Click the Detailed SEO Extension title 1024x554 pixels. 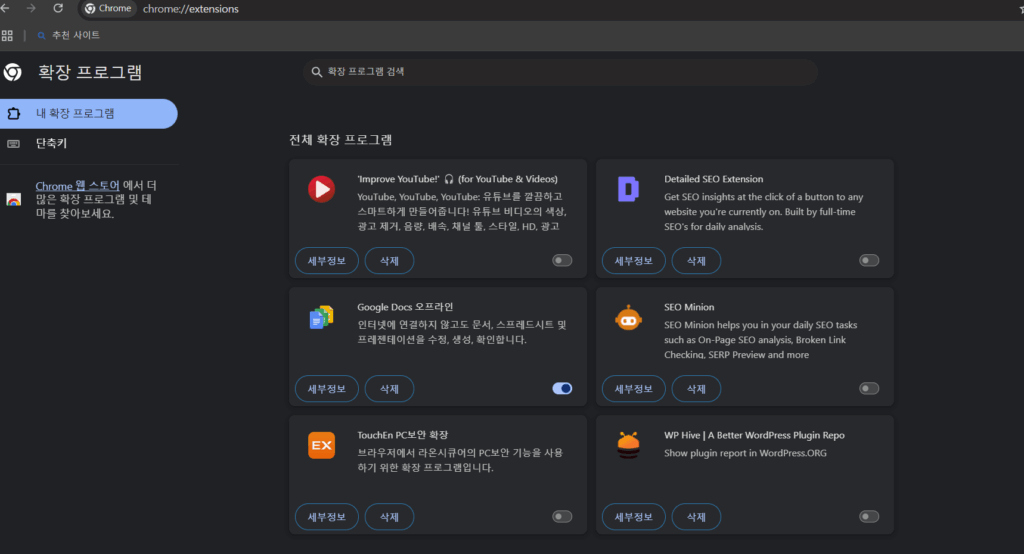(713, 179)
